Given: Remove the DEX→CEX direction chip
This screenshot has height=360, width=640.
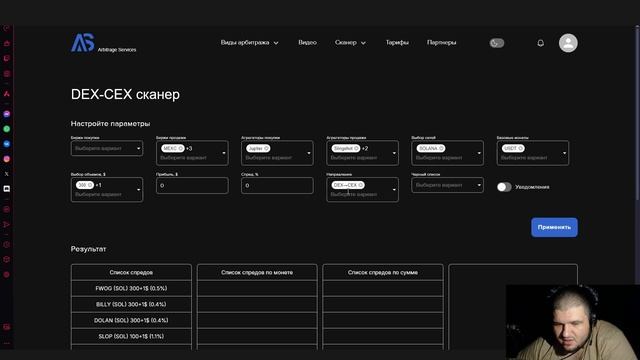Looking at the screenshot, I should 360,185.
